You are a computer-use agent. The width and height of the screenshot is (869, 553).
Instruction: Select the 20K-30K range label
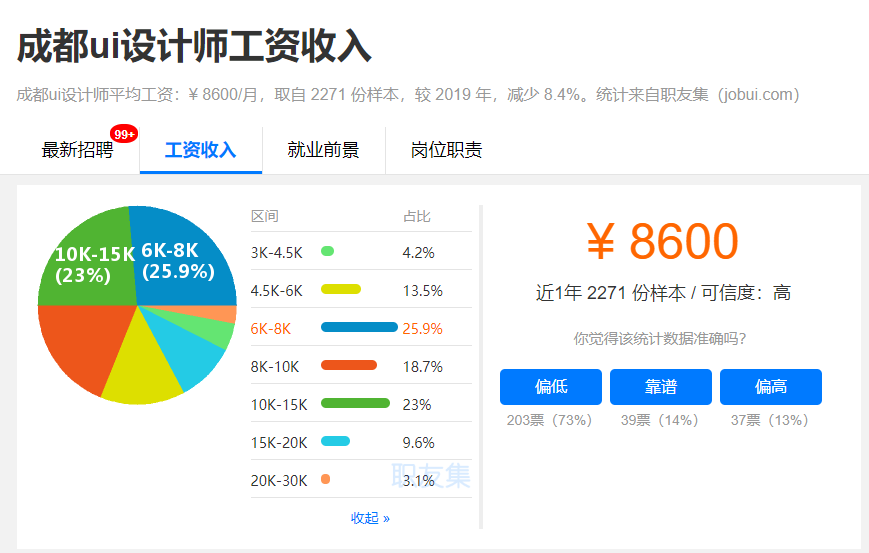click(x=279, y=480)
